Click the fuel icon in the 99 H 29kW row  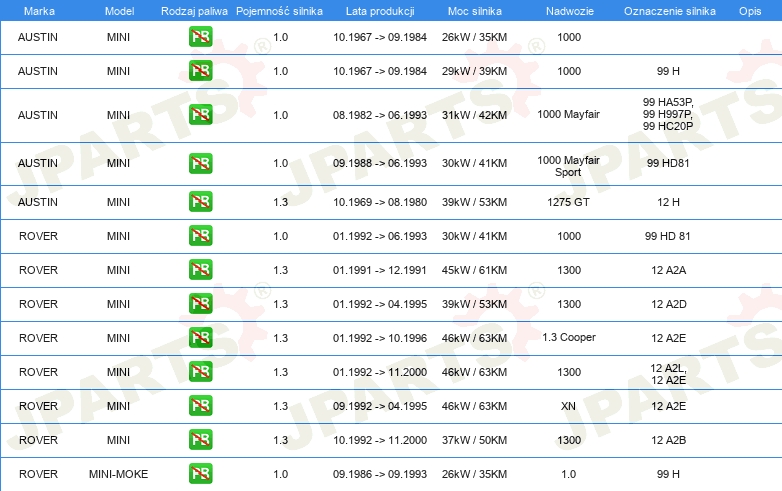point(200,71)
